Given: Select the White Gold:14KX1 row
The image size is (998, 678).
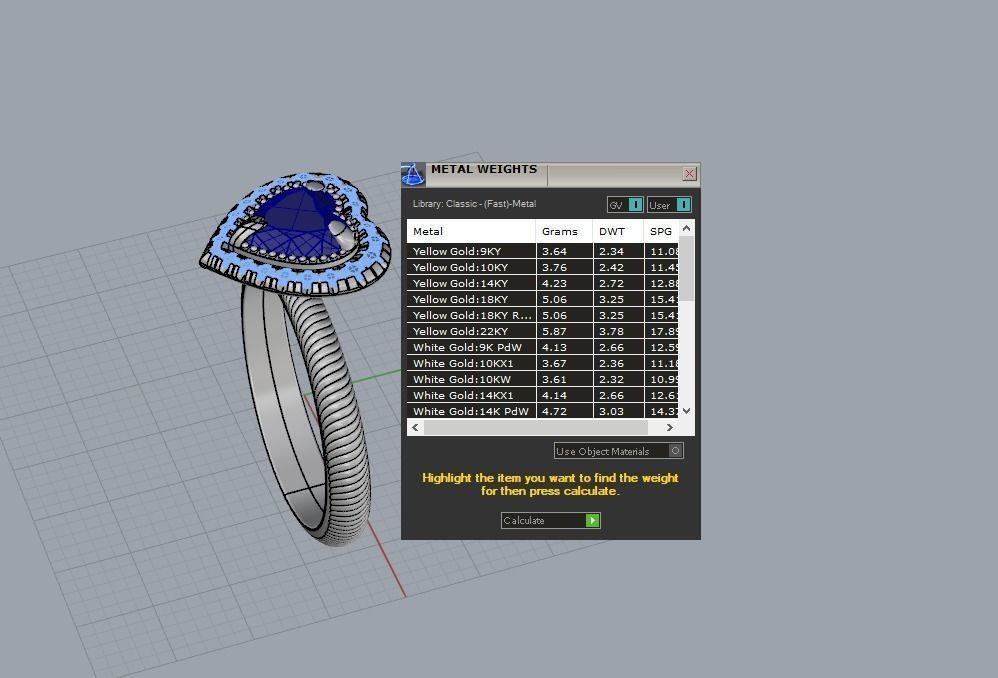Looking at the screenshot, I should point(542,395).
